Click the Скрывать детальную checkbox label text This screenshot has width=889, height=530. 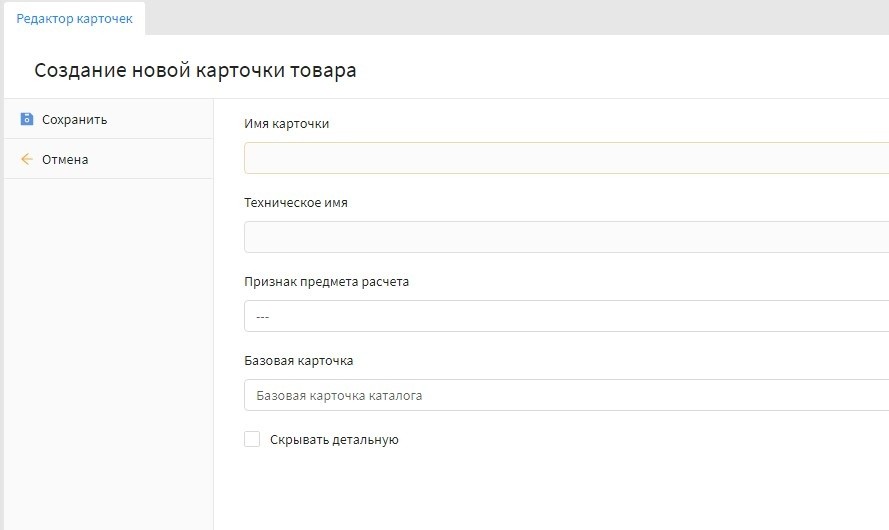334,439
